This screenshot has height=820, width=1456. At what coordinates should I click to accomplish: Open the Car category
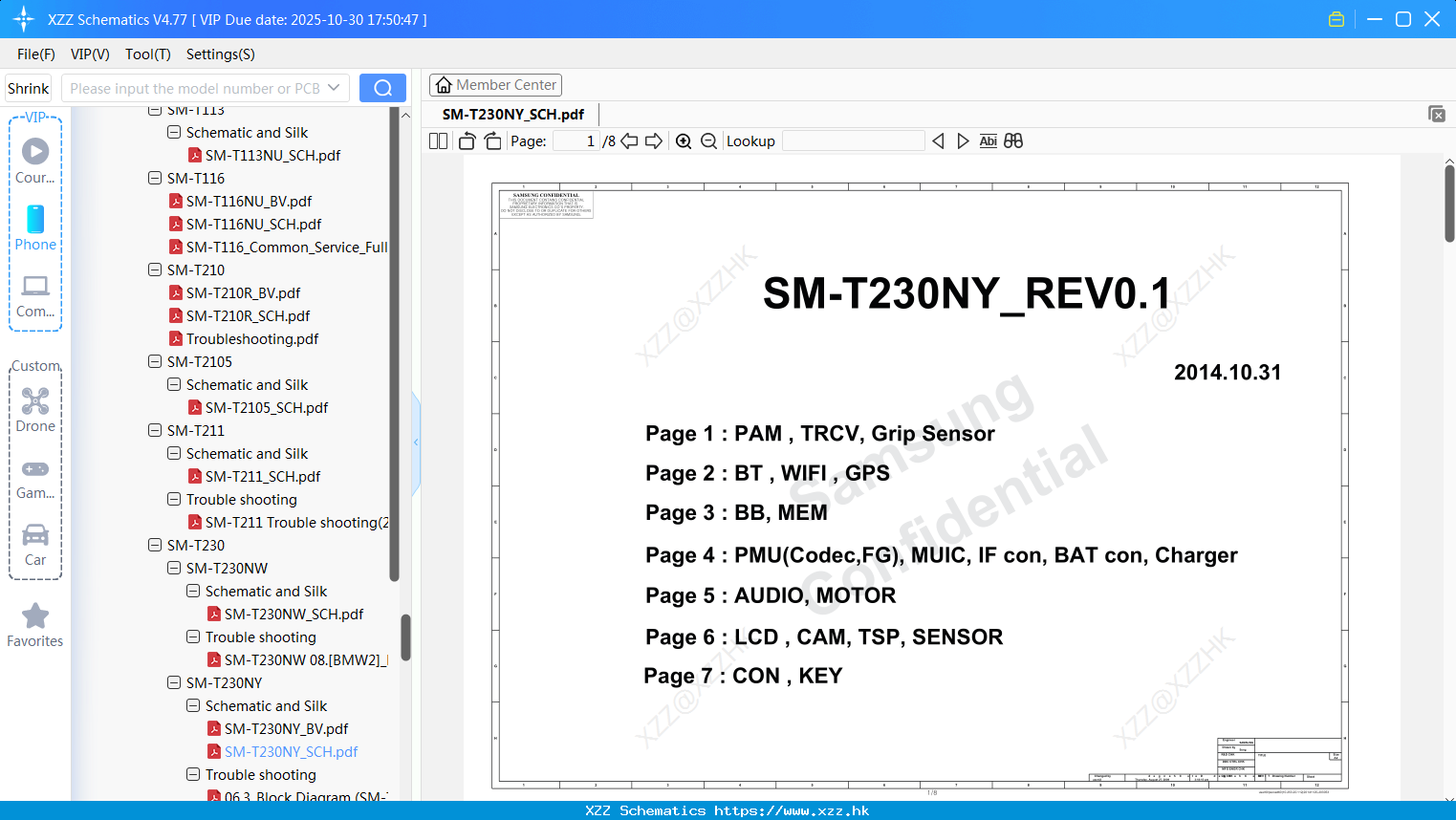[x=35, y=545]
